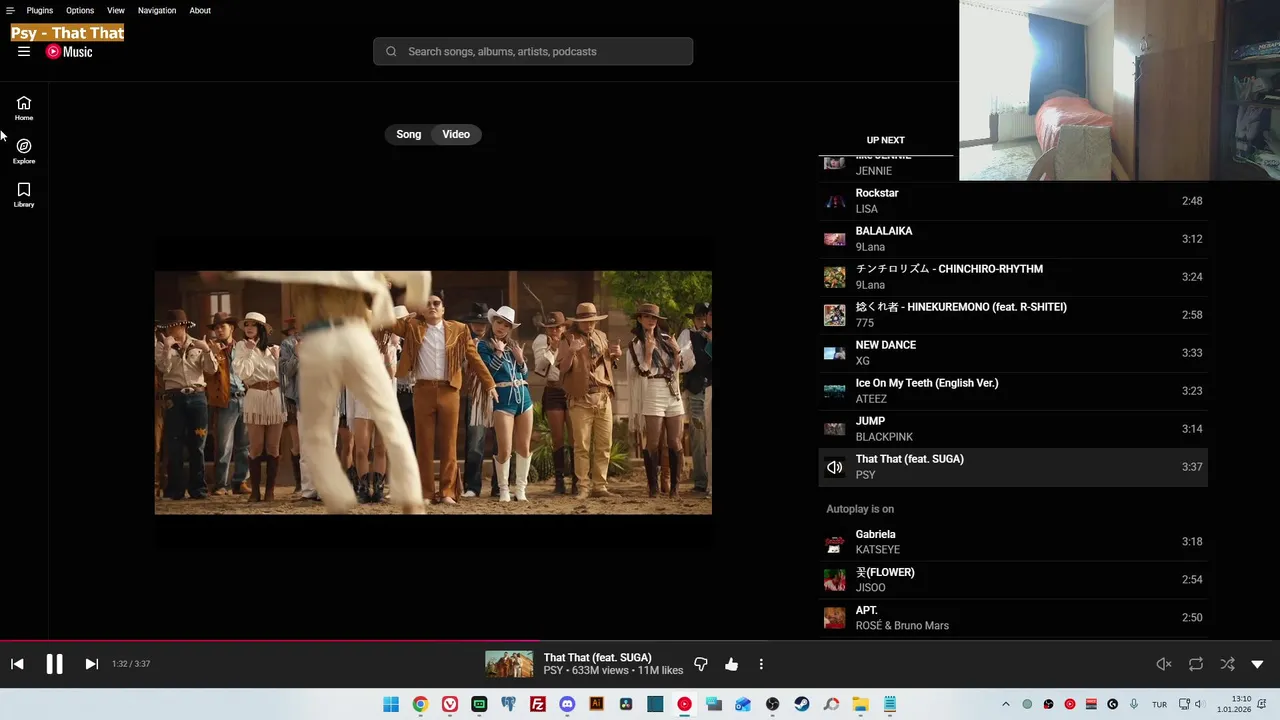Play Gabriela by KATSEYE from autoplay
Image resolution: width=1280 pixels, height=720 pixels.
point(1013,542)
